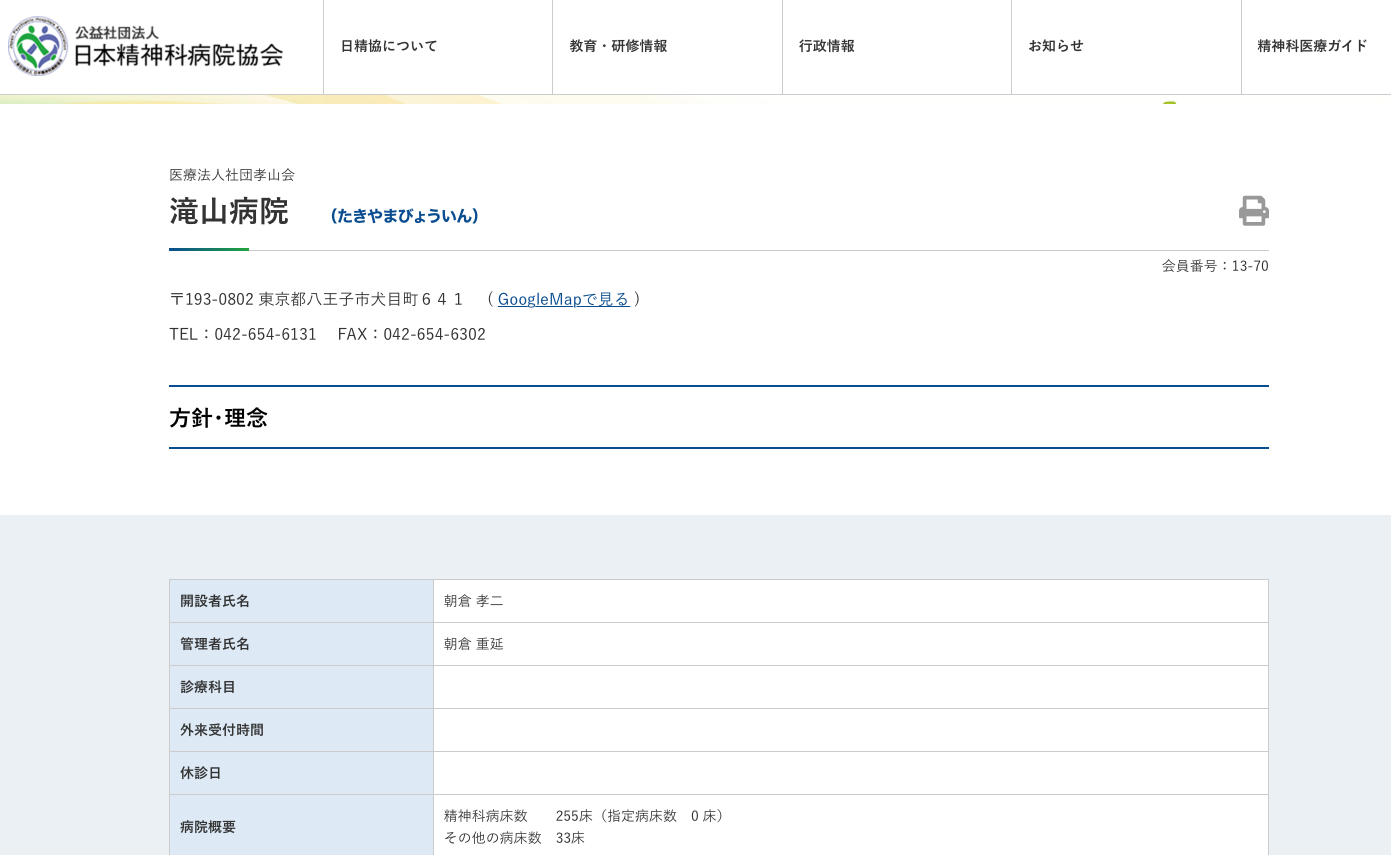Click the たきやまびょういん reading text

click(404, 216)
